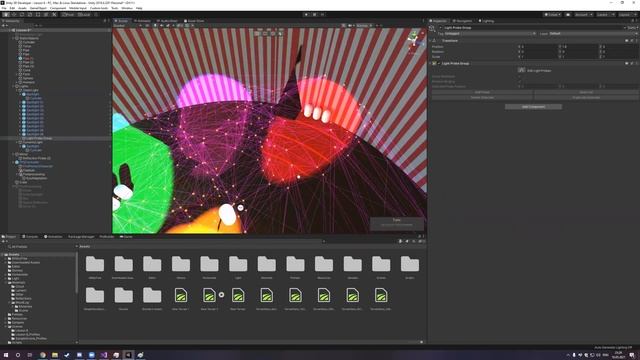Select the Move tool
The image size is (640, 360).
click(x=14, y=14)
